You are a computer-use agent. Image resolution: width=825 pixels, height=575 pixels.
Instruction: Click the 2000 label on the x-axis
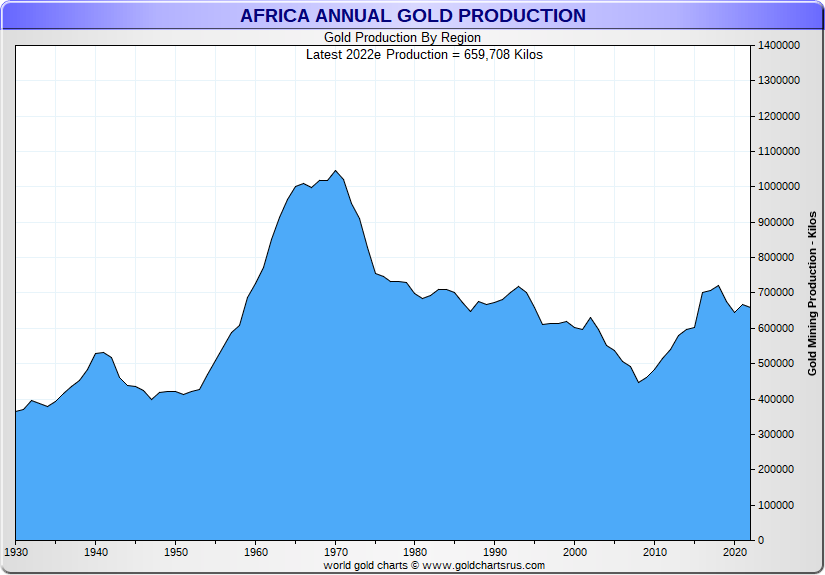(x=575, y=552)
